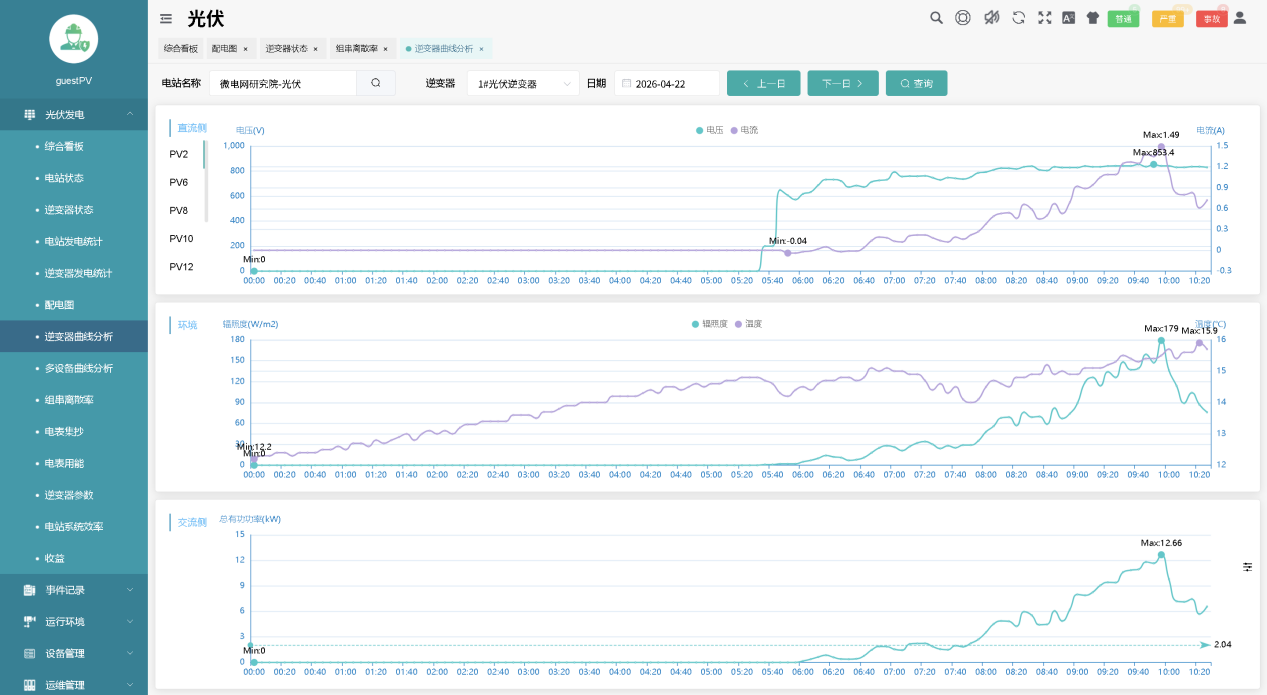The width and height of the screenshot is (1267, 695).
Task: Click the refresh icon in top bar
Action: coord(1018,18)
